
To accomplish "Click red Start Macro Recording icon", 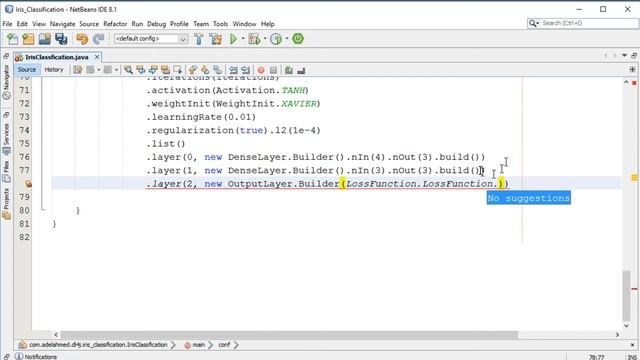I will coord(261,70).
